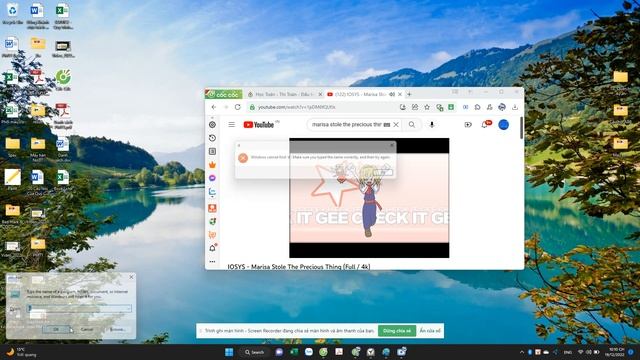Image resolution: width=640 pixels, height=360 pixels.
Task: Focus the Run dialog Open text field
Action: pyautogui.click(x=79, y=308)
